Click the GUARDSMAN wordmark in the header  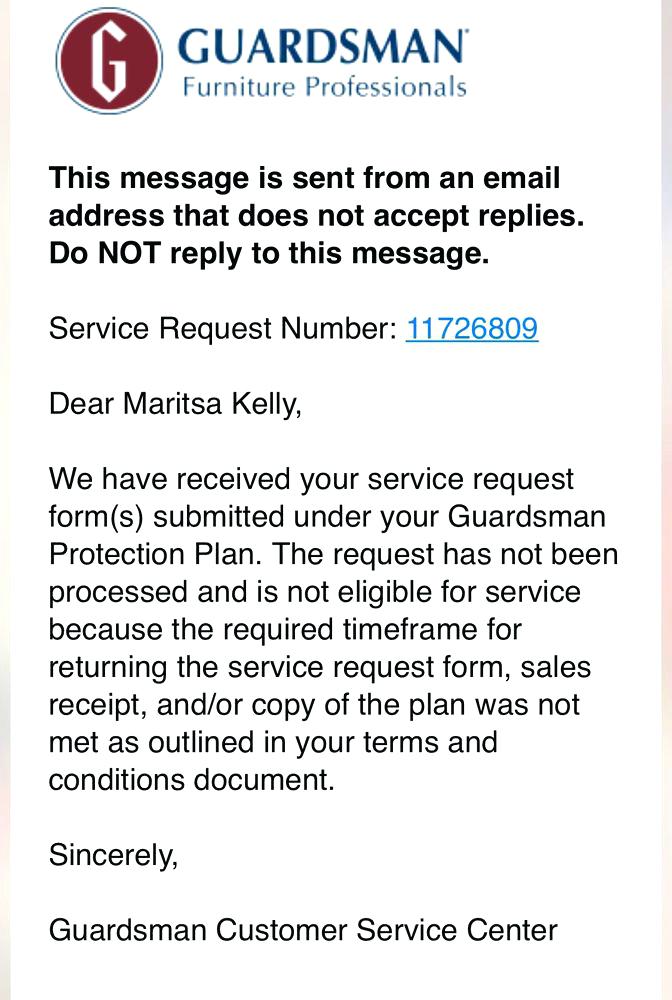(x=323, y=46)
